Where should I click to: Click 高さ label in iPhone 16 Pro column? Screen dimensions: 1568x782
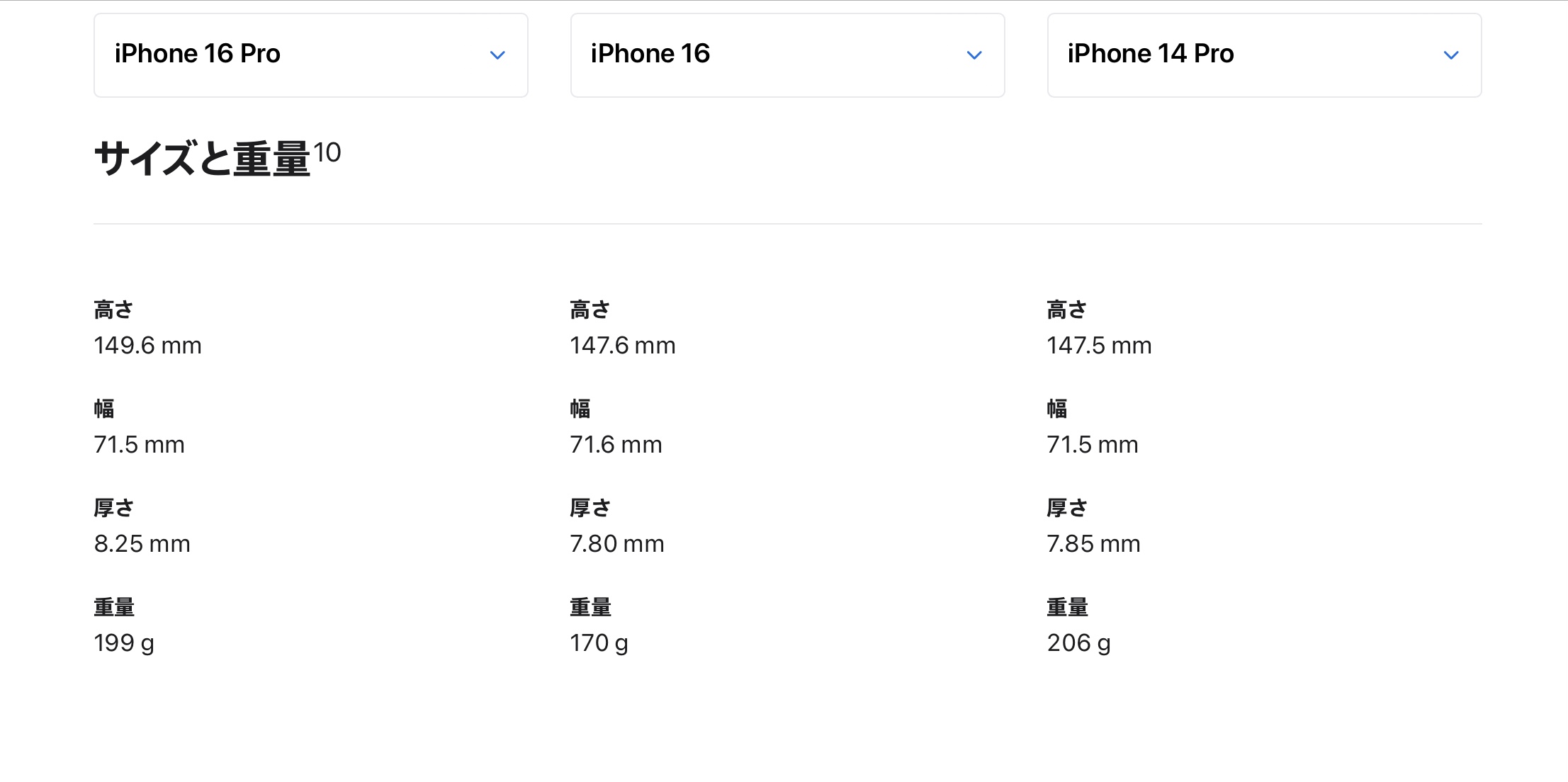point(113,310)
